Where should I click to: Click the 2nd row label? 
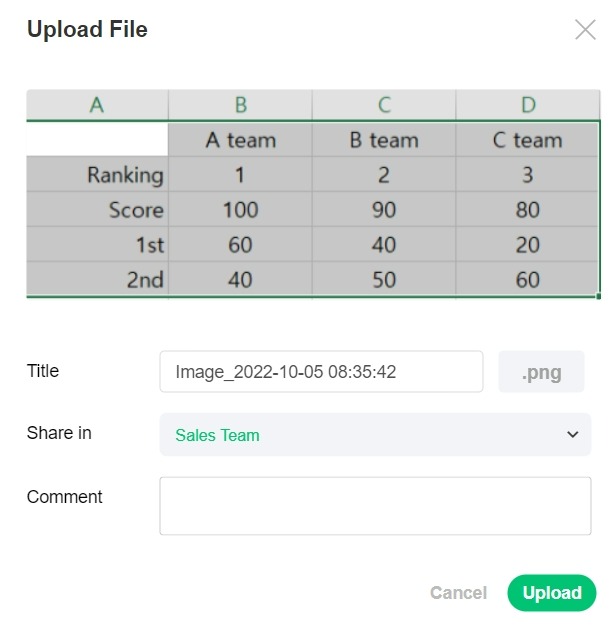point(145,280)
